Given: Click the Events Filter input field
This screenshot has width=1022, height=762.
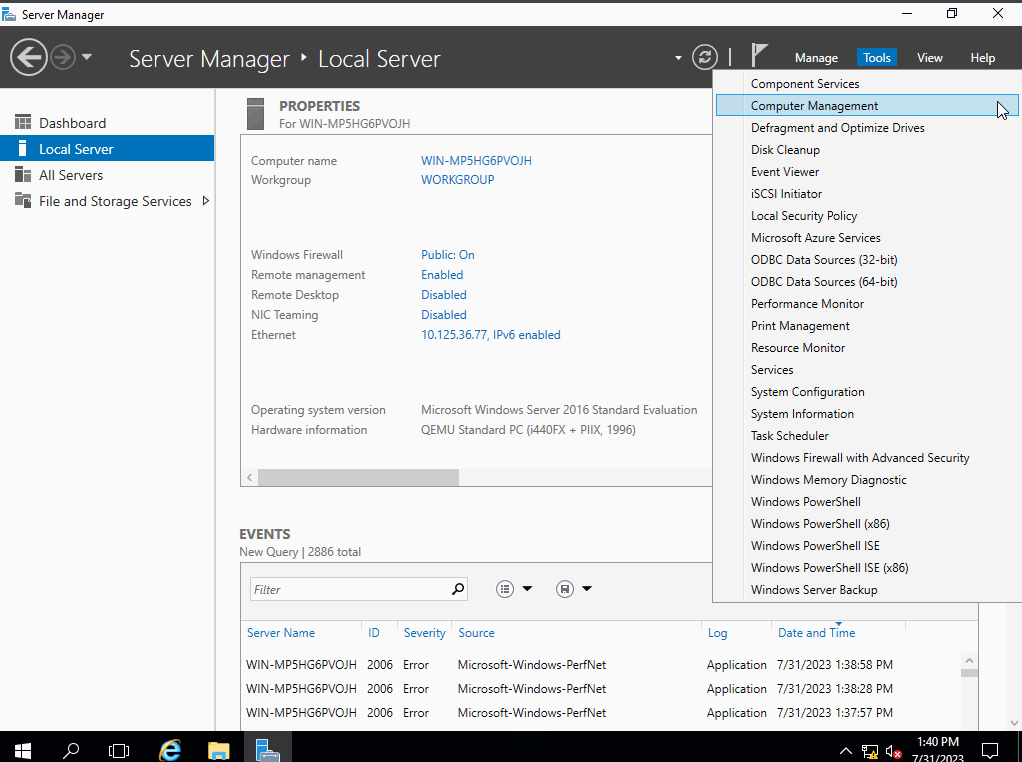Looking at the screenshot, I should (x=351, y=589).
